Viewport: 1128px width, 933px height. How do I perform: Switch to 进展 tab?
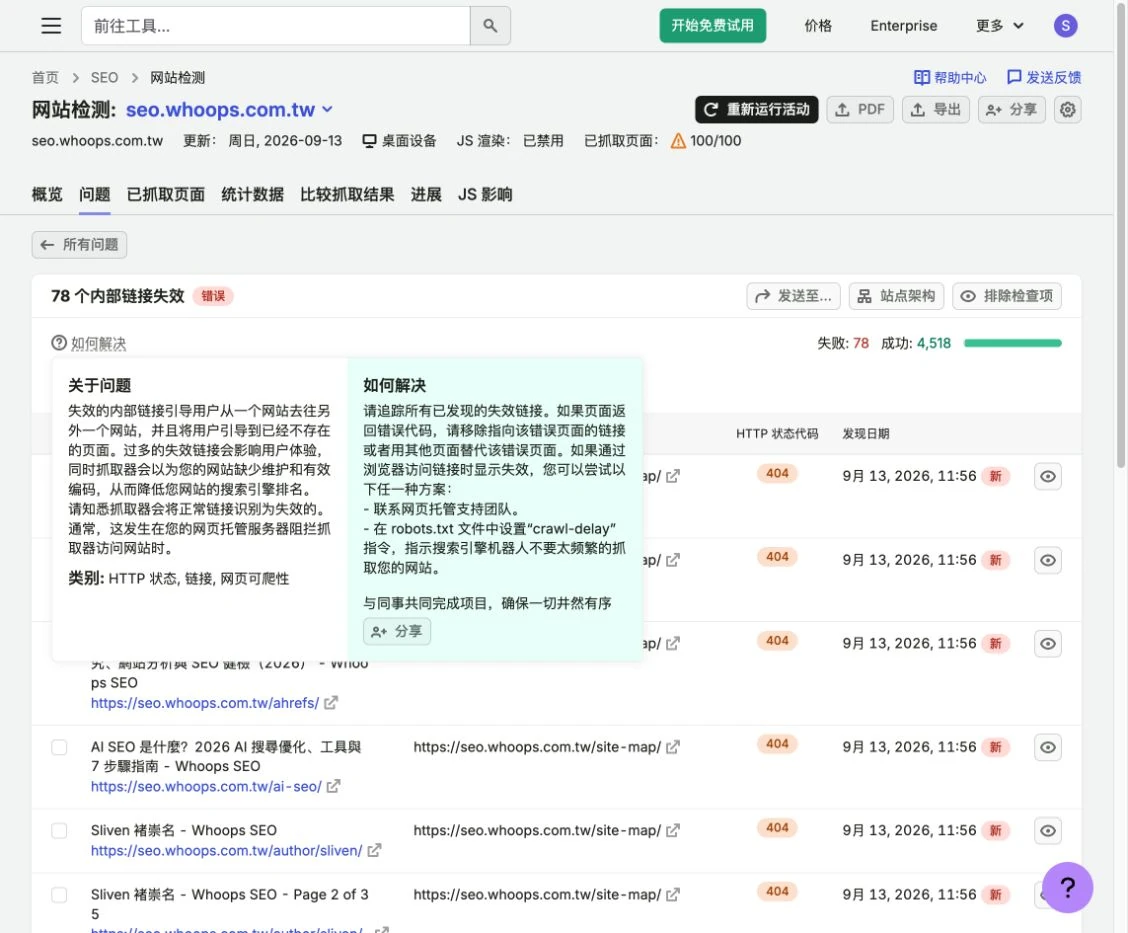click(426, 194)
